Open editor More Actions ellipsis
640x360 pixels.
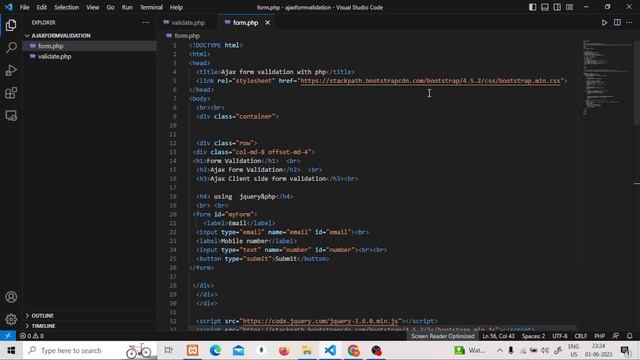click(x=629, y=22)
